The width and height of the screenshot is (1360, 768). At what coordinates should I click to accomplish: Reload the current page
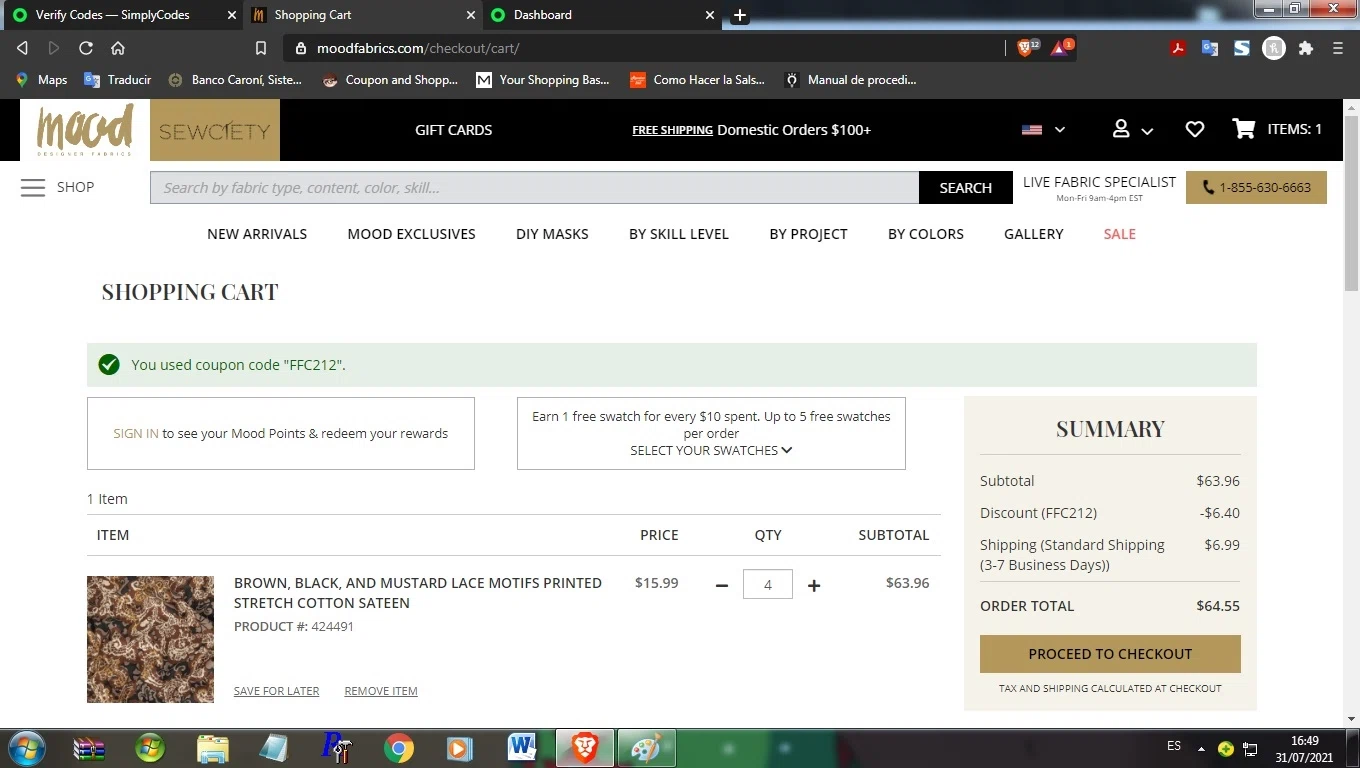click(86, 48)
